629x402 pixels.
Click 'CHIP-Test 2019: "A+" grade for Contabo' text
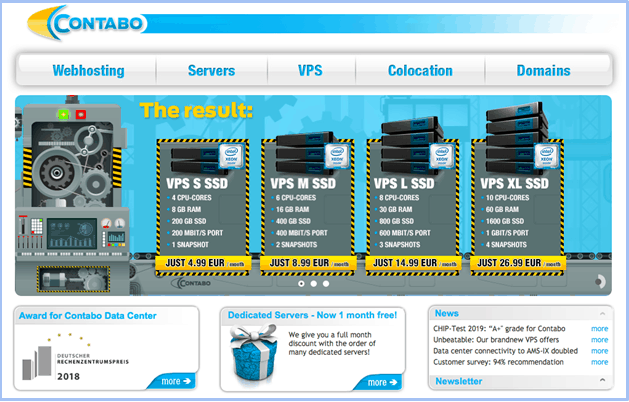tap(499, 329)
